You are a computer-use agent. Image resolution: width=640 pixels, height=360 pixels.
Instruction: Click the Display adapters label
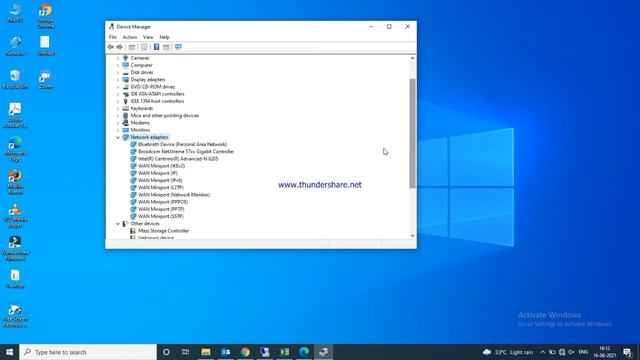tap(148, 80)
